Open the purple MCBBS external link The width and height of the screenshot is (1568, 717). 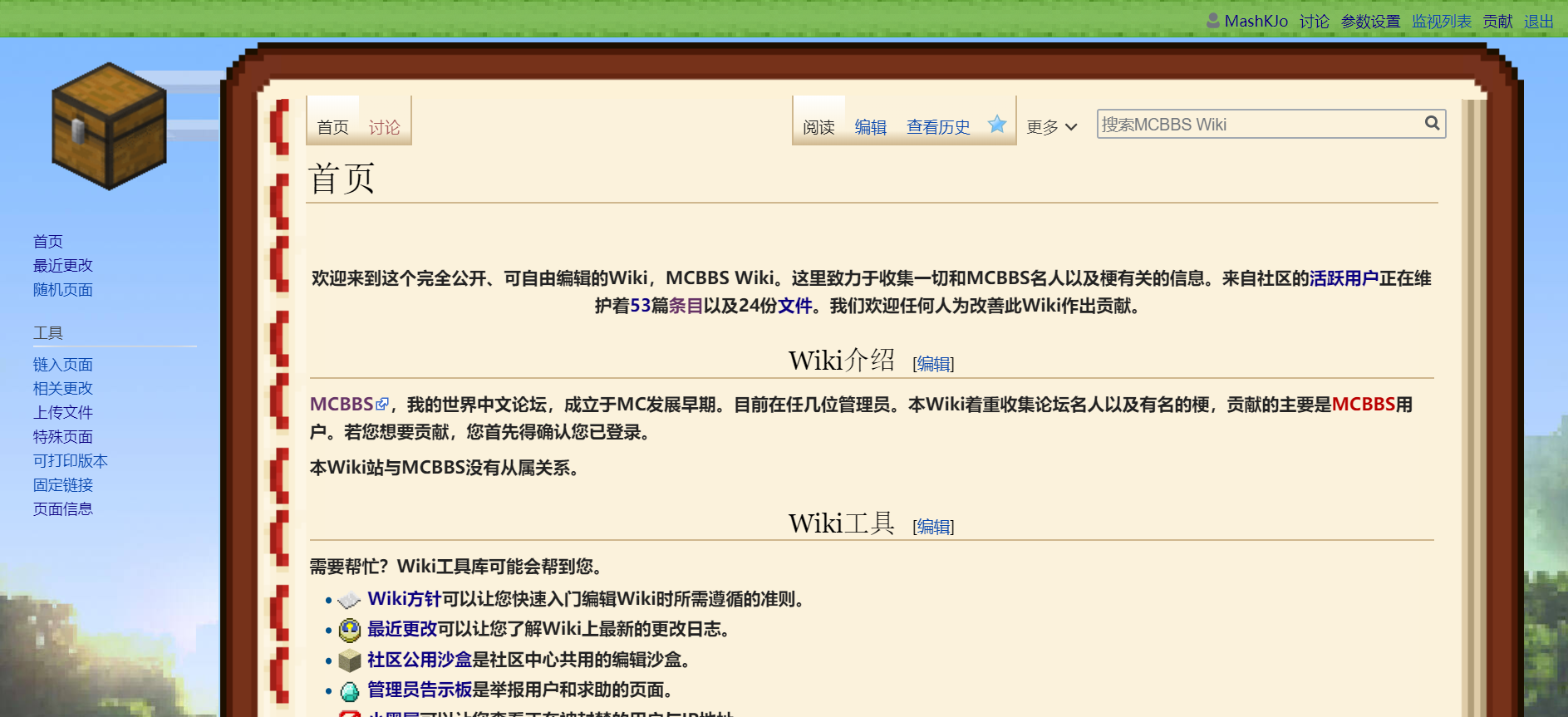click(342, 405)
